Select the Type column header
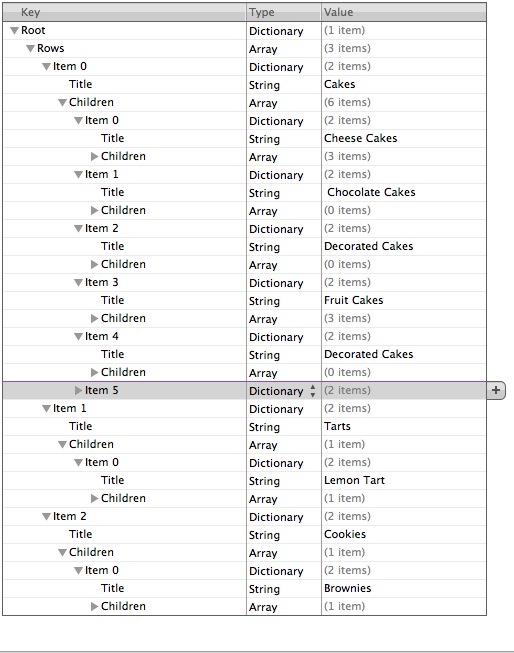514x653 pixels. click(x=284, y=12)
